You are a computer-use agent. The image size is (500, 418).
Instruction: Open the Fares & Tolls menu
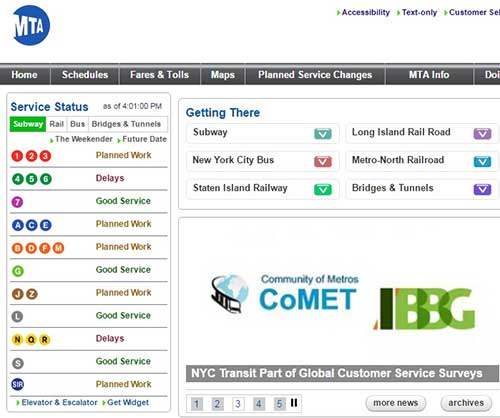(159, 75)
